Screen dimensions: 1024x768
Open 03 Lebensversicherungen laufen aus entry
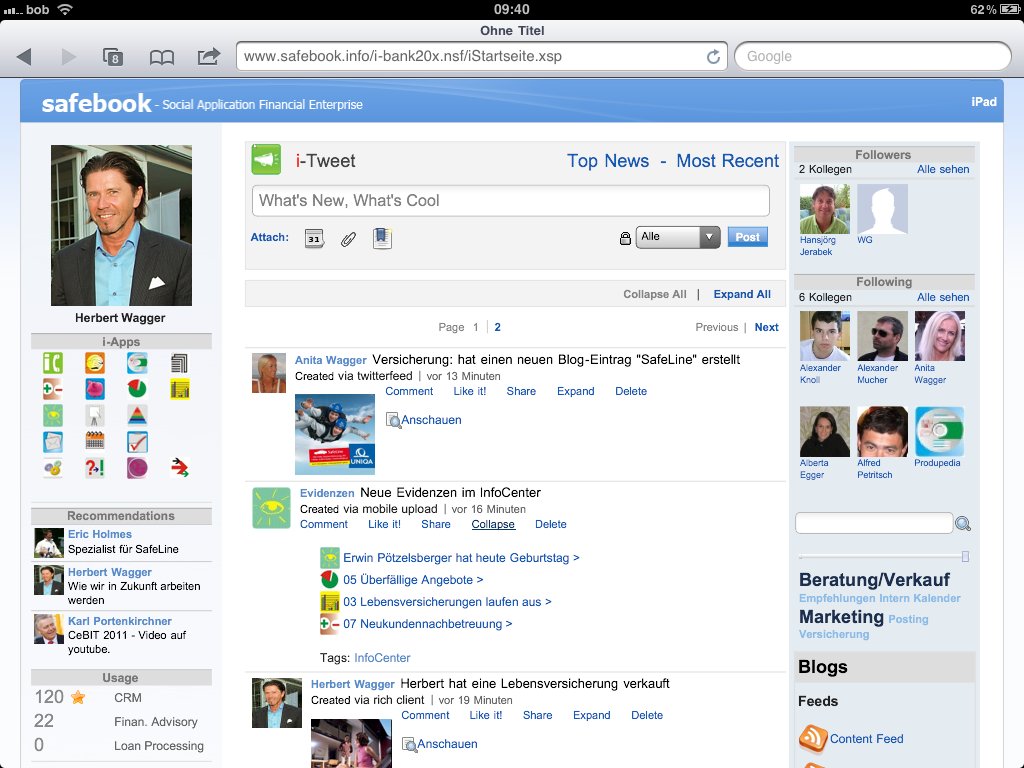tap(447, 602)
